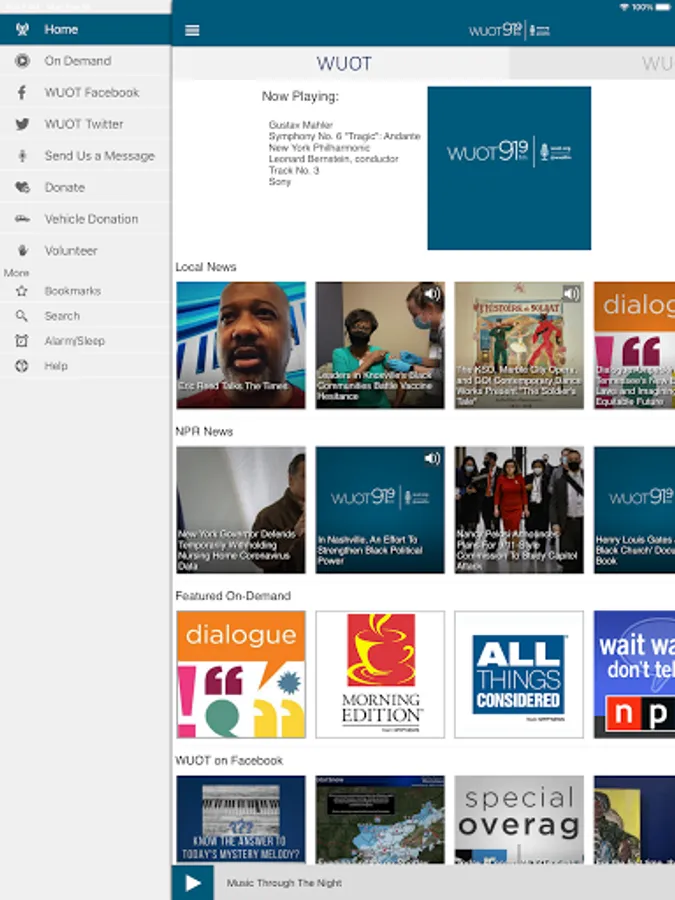Open Home in the sidebar menu

86,29
